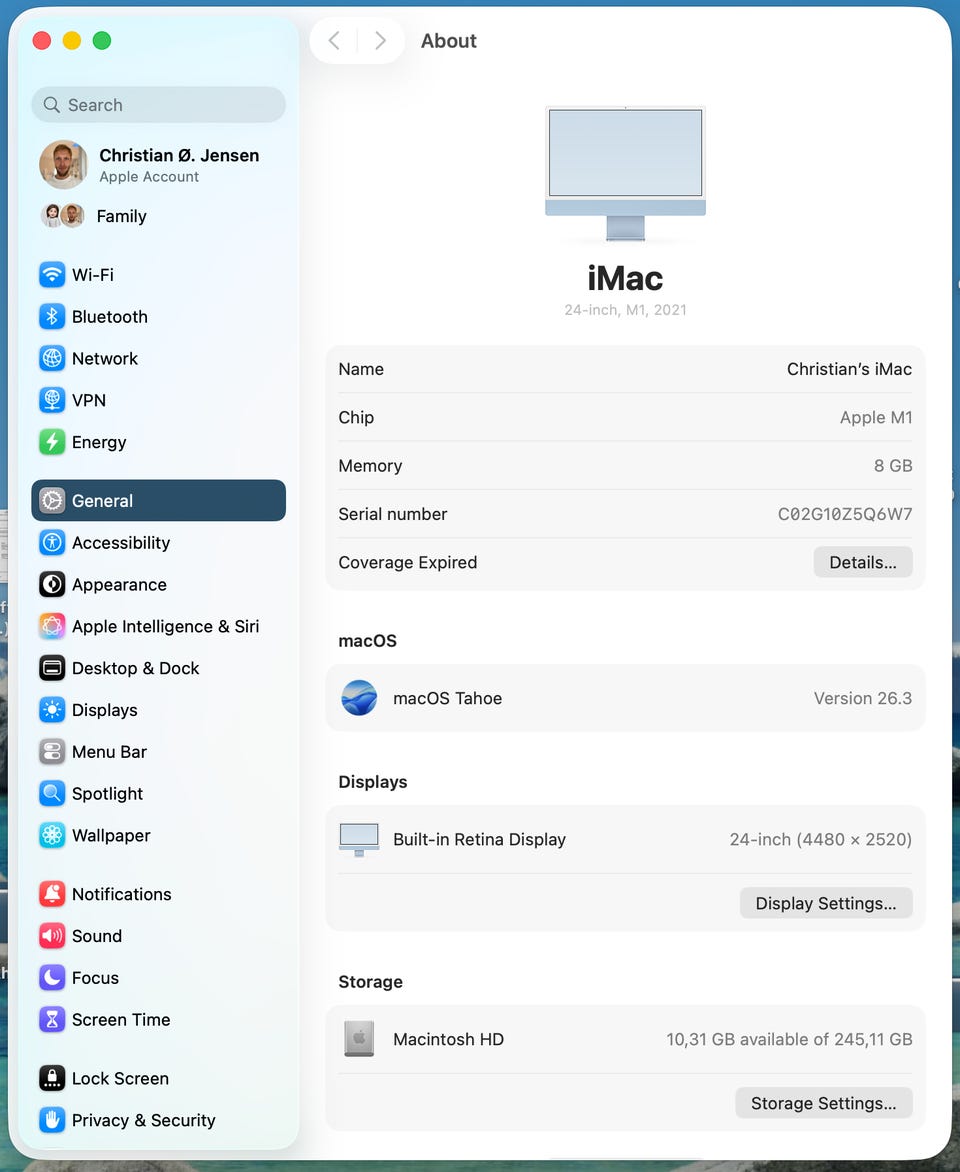Viewport: 960px width, 1172px height.
Task: Click the Family avatars icon
Action: pos(63,215)
